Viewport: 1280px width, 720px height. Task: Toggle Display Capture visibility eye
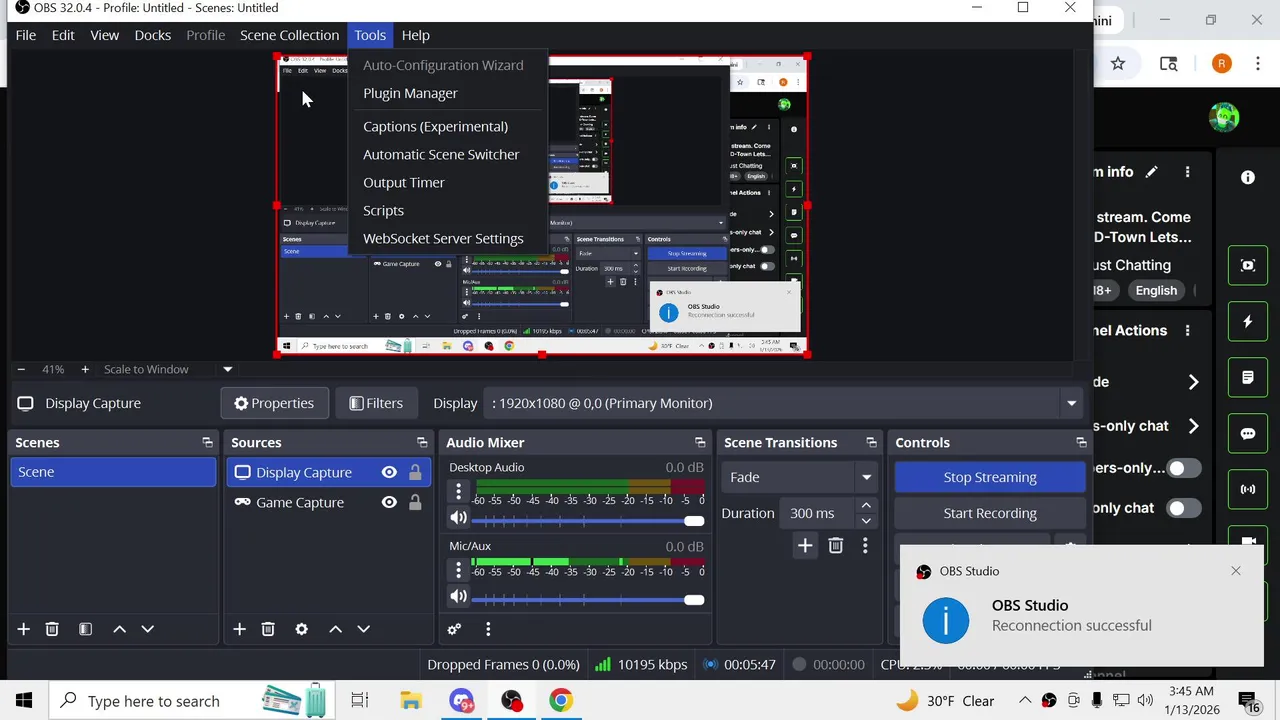click(389, 472)
